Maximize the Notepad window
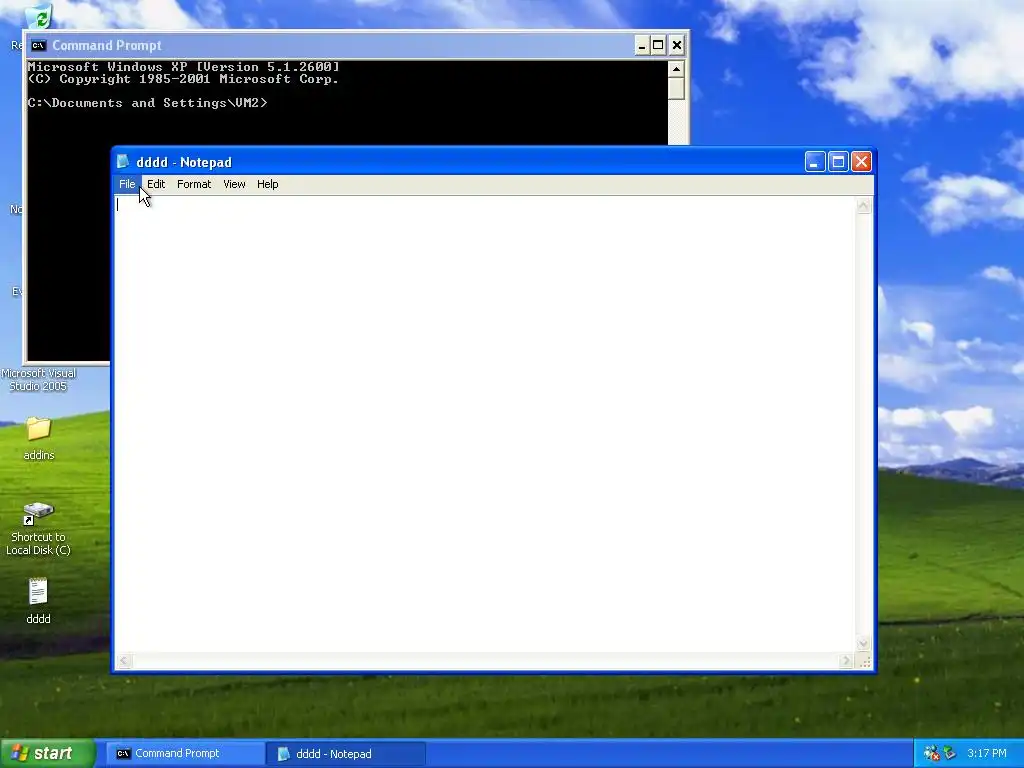 838,161
